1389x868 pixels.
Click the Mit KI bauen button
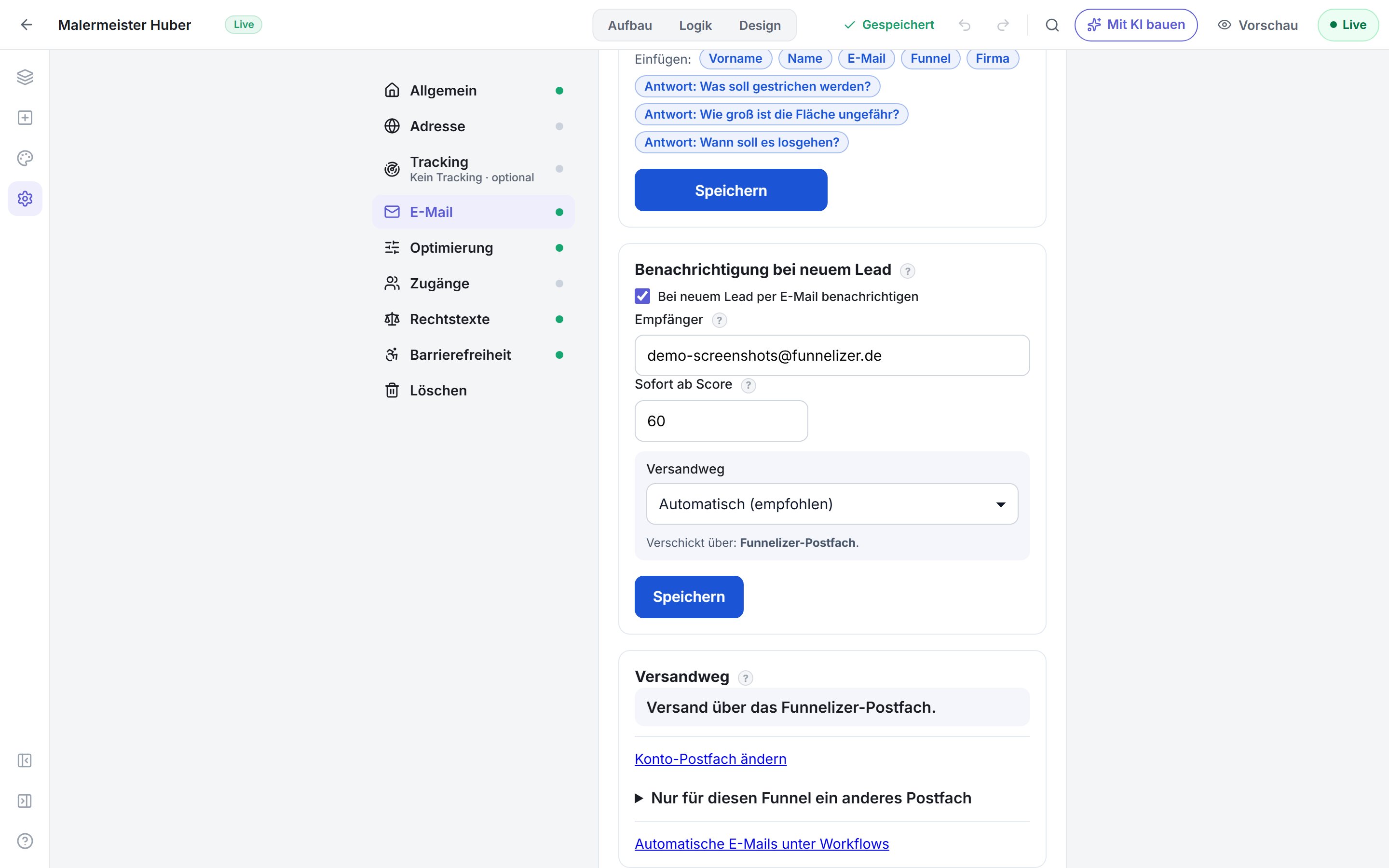pos(1136,25)
